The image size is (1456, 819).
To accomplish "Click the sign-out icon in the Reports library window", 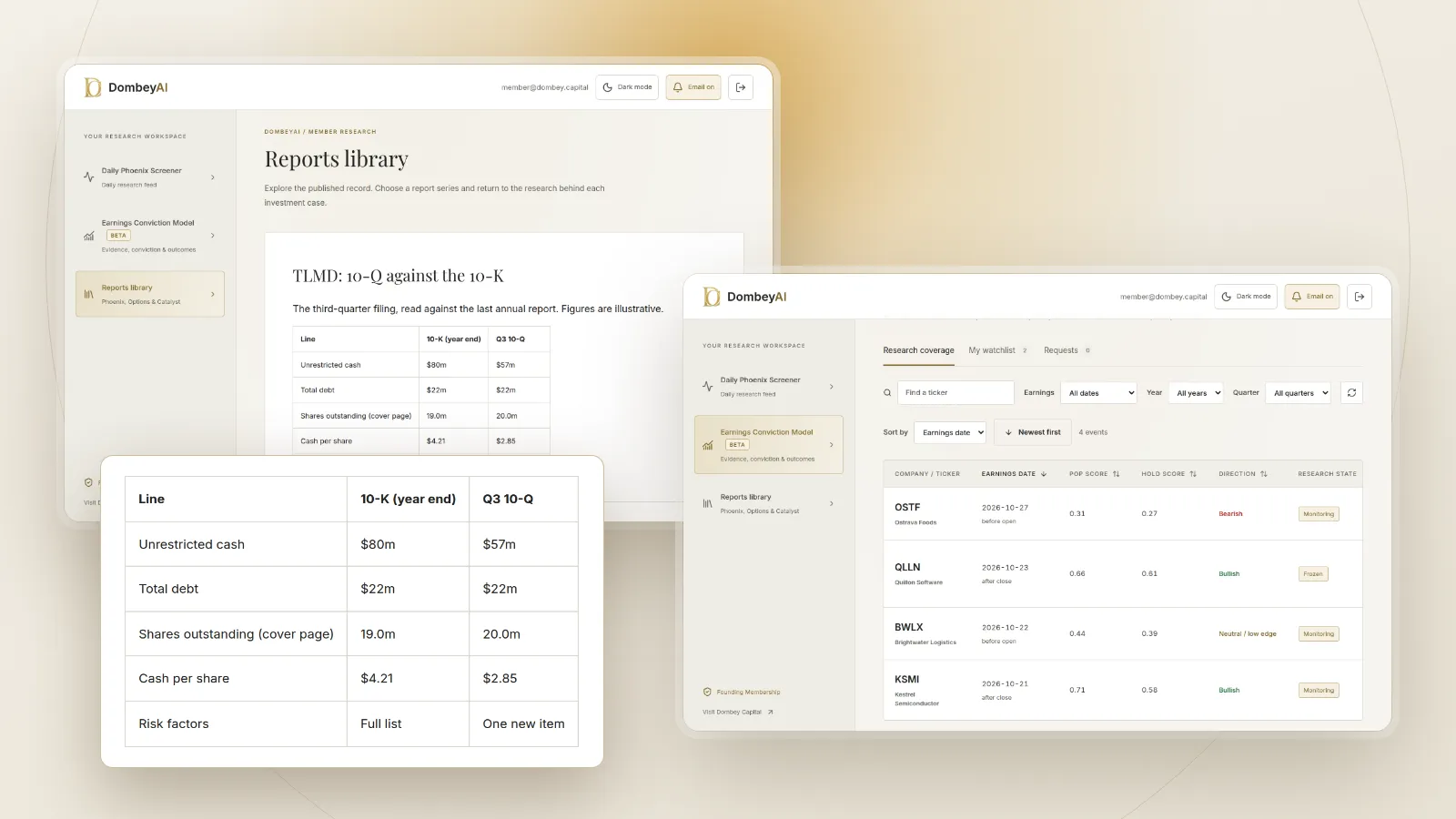I will pos(741,87).
